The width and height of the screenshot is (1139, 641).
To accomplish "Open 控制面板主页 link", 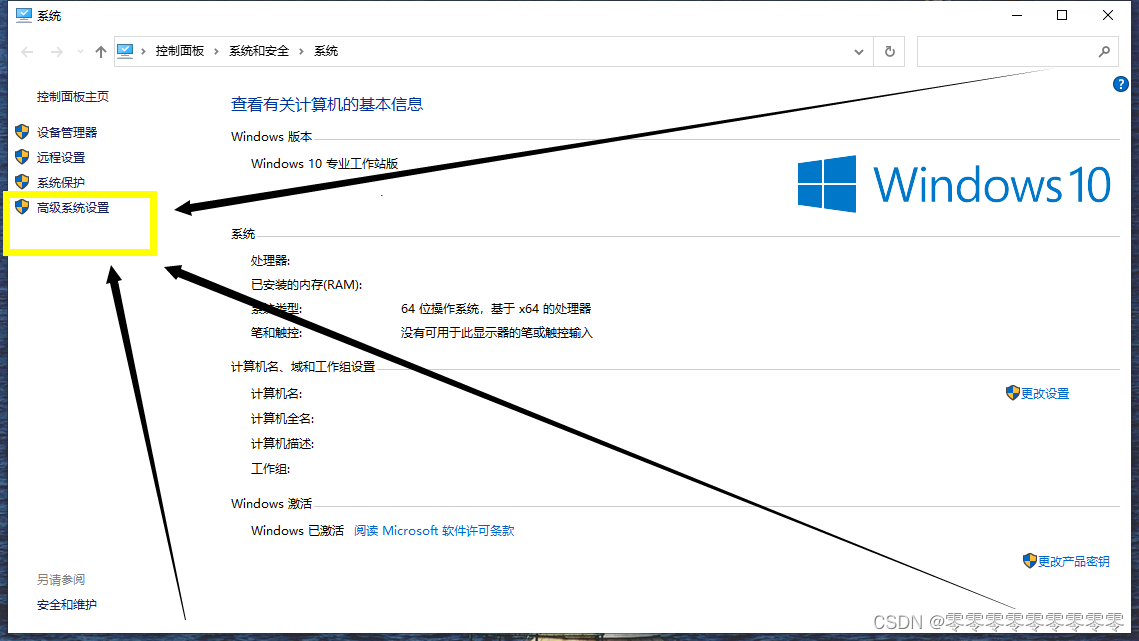I will tap(73, 97).
